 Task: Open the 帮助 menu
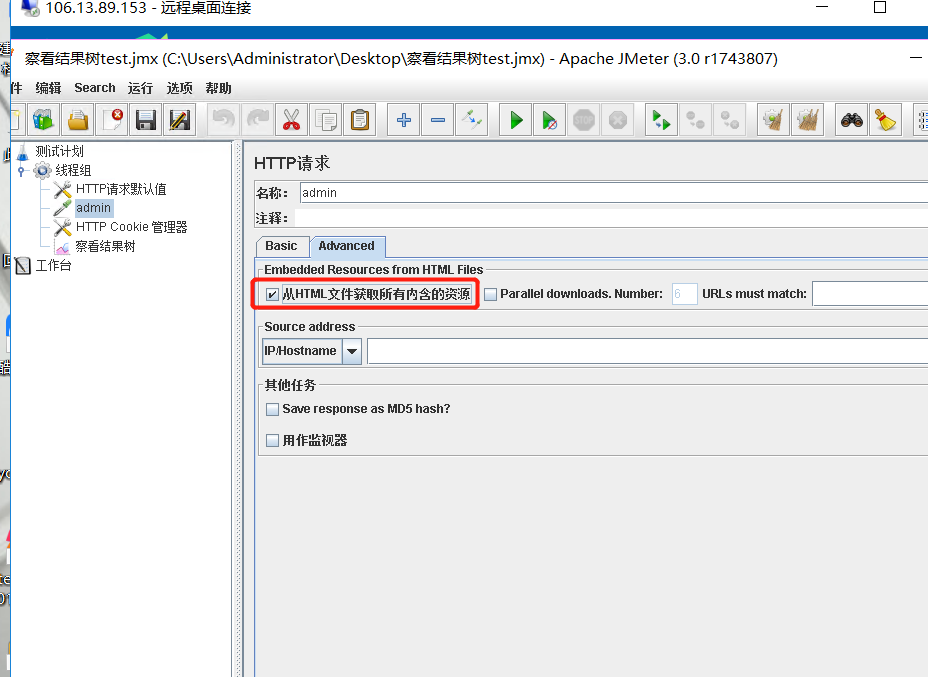[x=218, y=88]
